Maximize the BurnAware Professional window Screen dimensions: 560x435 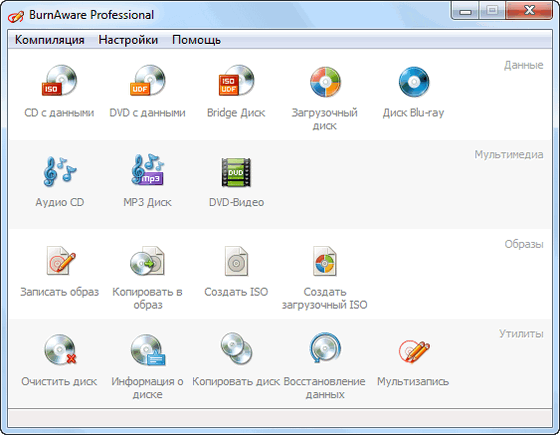pyautogui.click(x=492, y=11)
